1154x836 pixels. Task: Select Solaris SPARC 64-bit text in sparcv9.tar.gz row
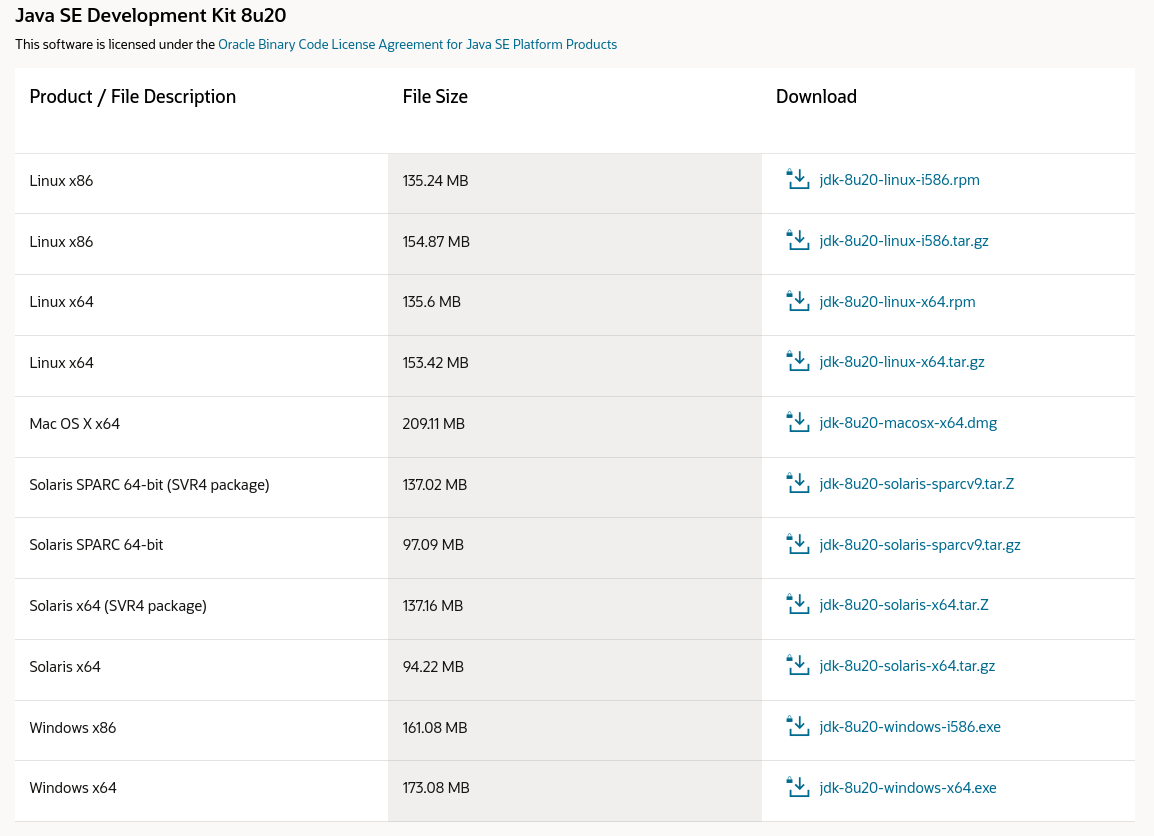[x=96, y=545]
